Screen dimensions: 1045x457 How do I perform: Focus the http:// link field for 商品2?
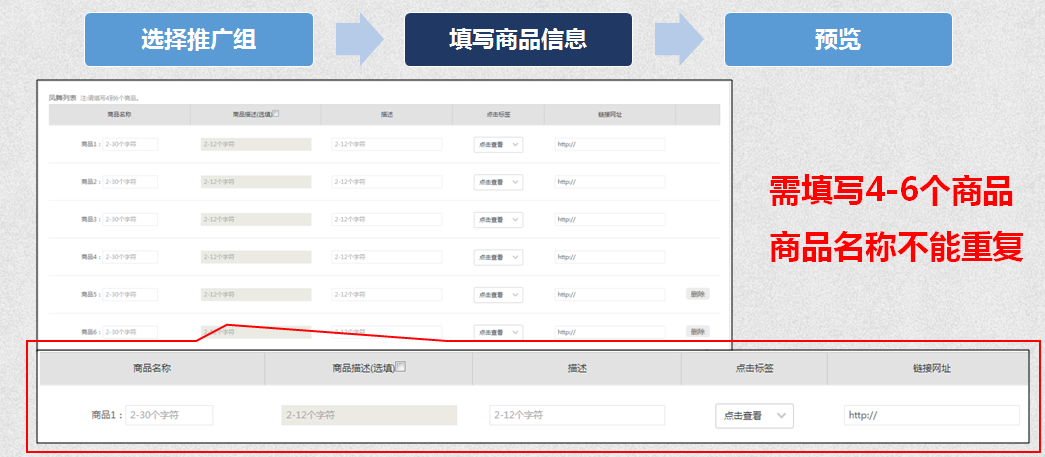pyautogui.click(x=610, y=182)
